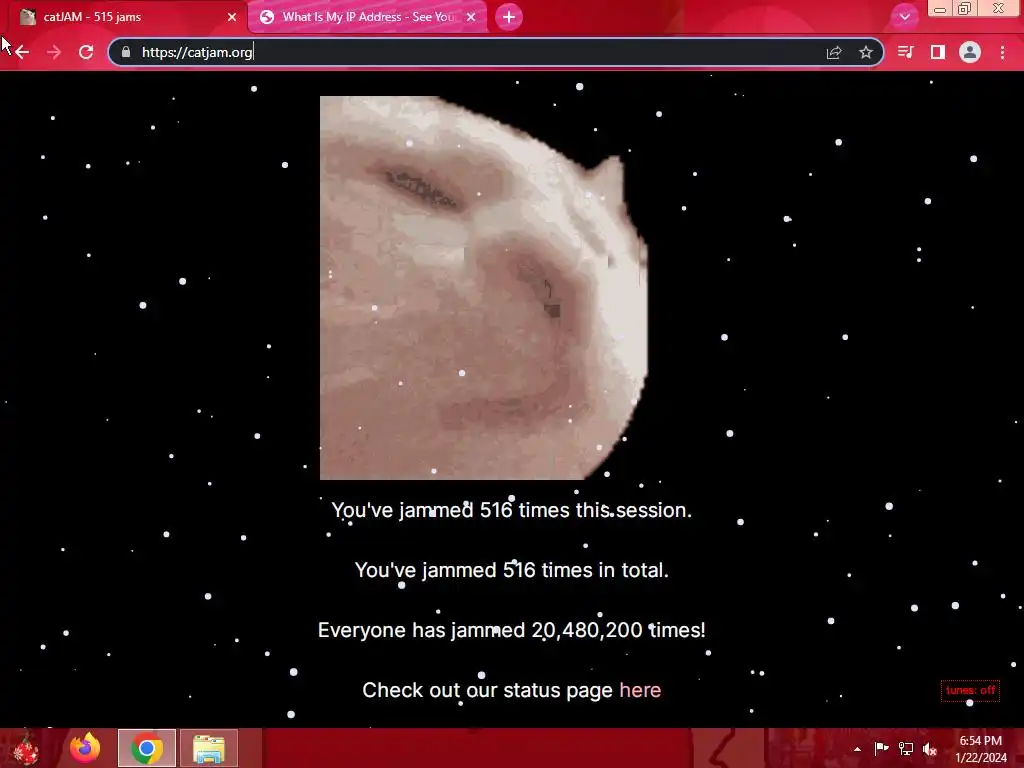
Task: Click the jamming cat image
Action: (x=484, y=288)
